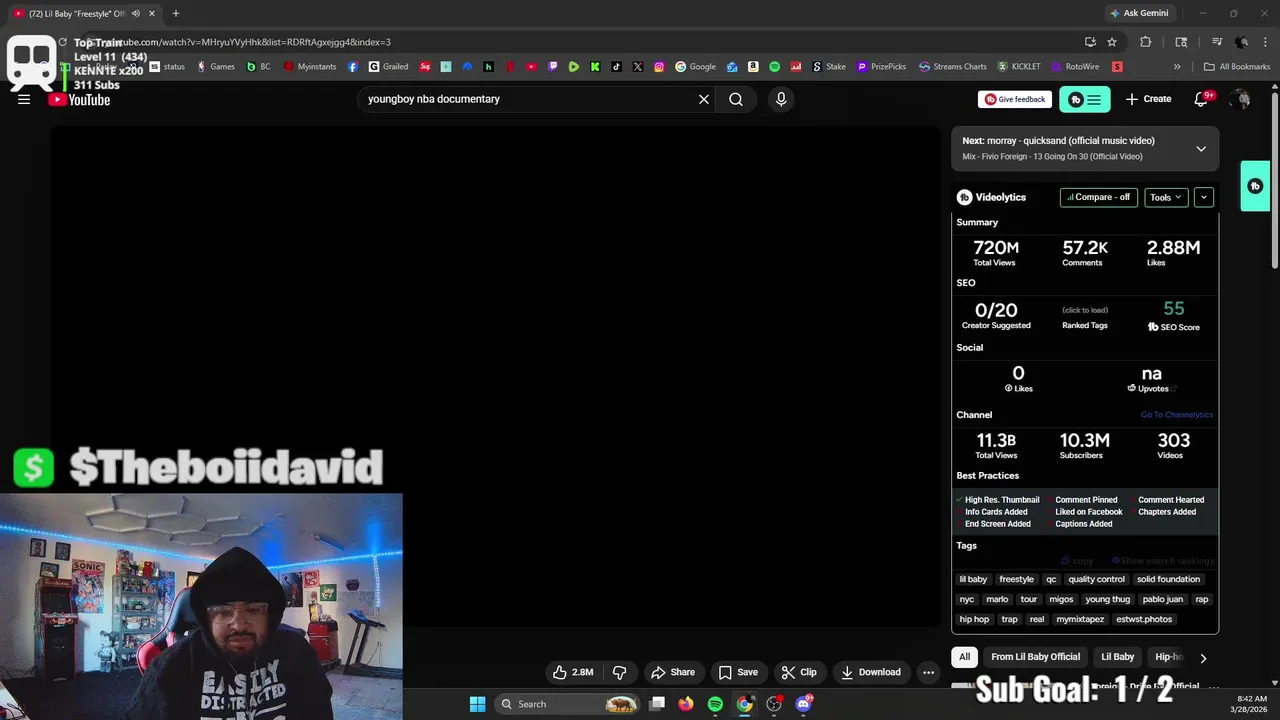1280x720 pixels.
Task: Open the TubeBuddy side tab icon
Action: pos(1255,186)
